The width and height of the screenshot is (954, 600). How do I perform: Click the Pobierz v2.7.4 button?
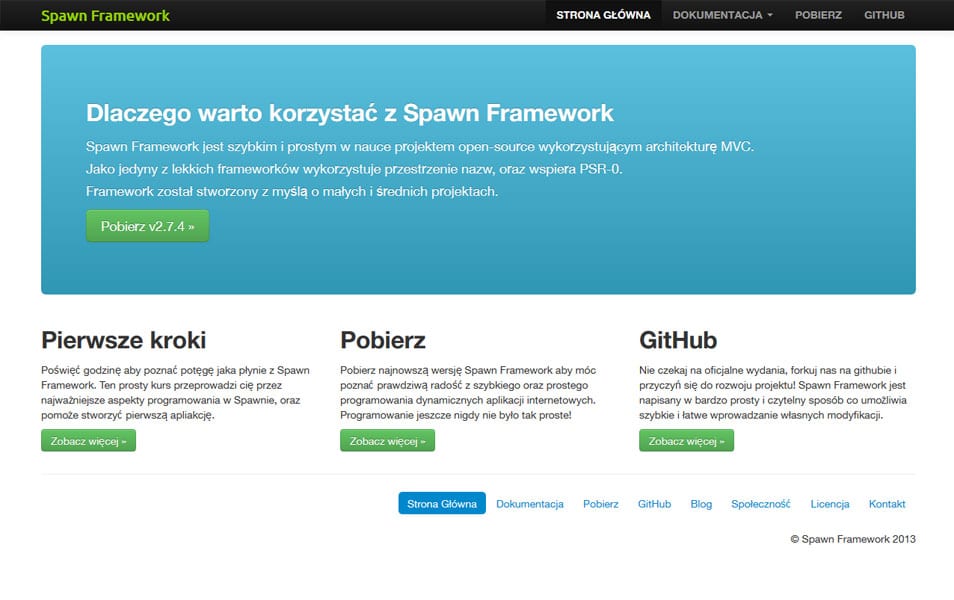147,226
